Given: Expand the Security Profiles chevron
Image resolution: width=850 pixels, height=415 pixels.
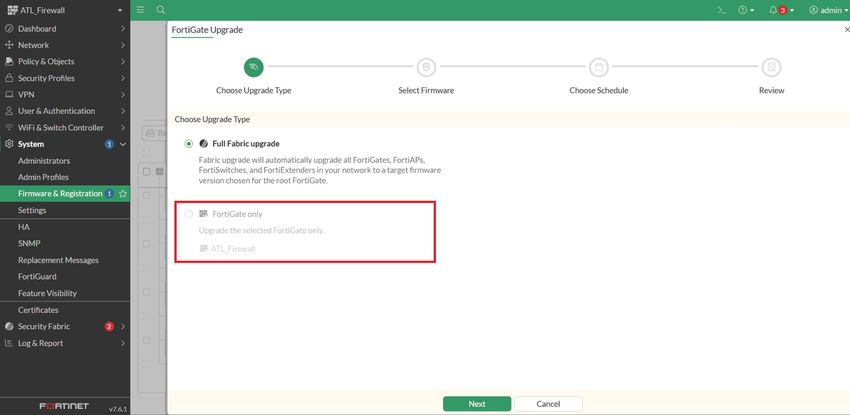Looking at the screenshot, I should point(123,78).
